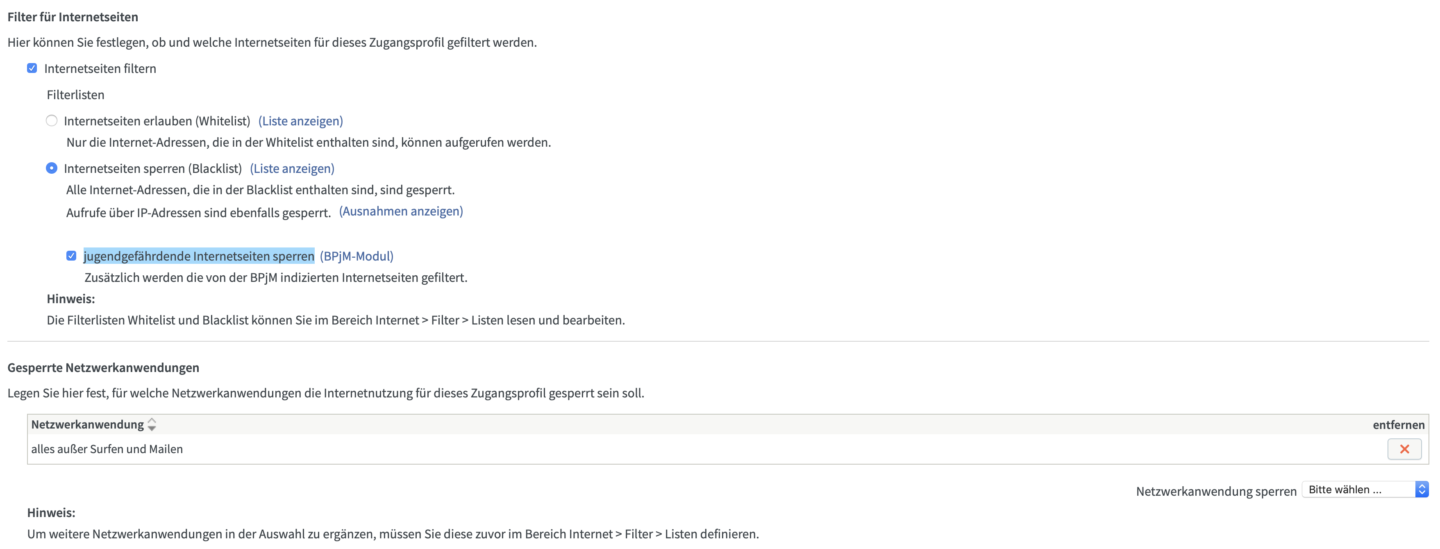Select row alles außer Surfen und Mailen
Screen dimensions: 1440x549
pyautogui.click(x=107, y=449)
